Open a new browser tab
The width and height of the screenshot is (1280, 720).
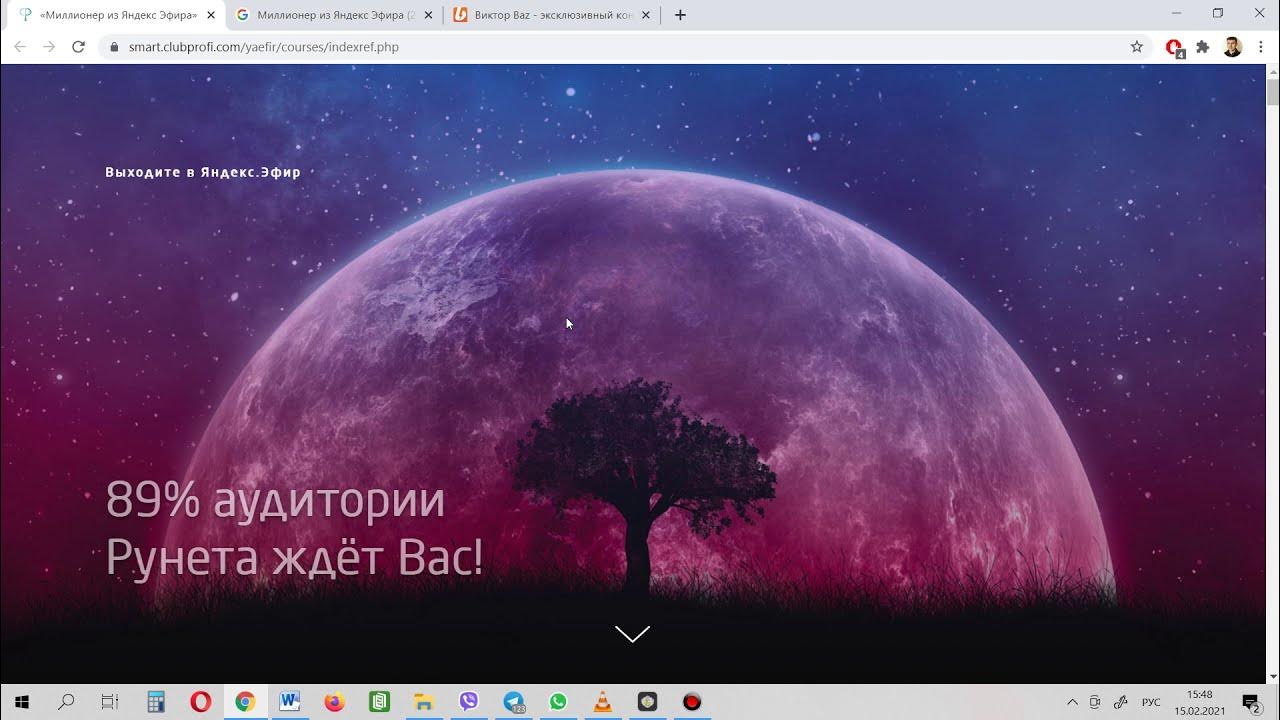pos(680,15)
